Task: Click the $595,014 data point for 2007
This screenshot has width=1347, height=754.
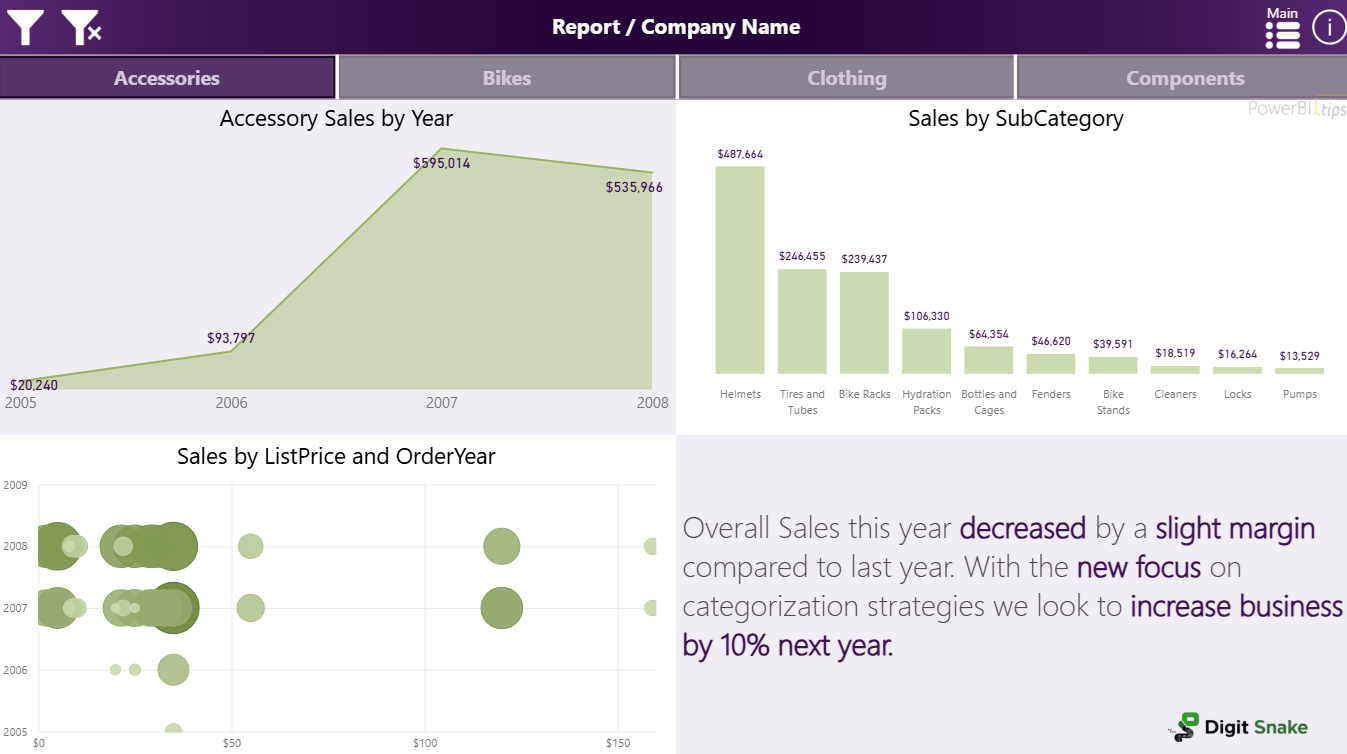Action: pyautogui.click(x=442, y=150)
